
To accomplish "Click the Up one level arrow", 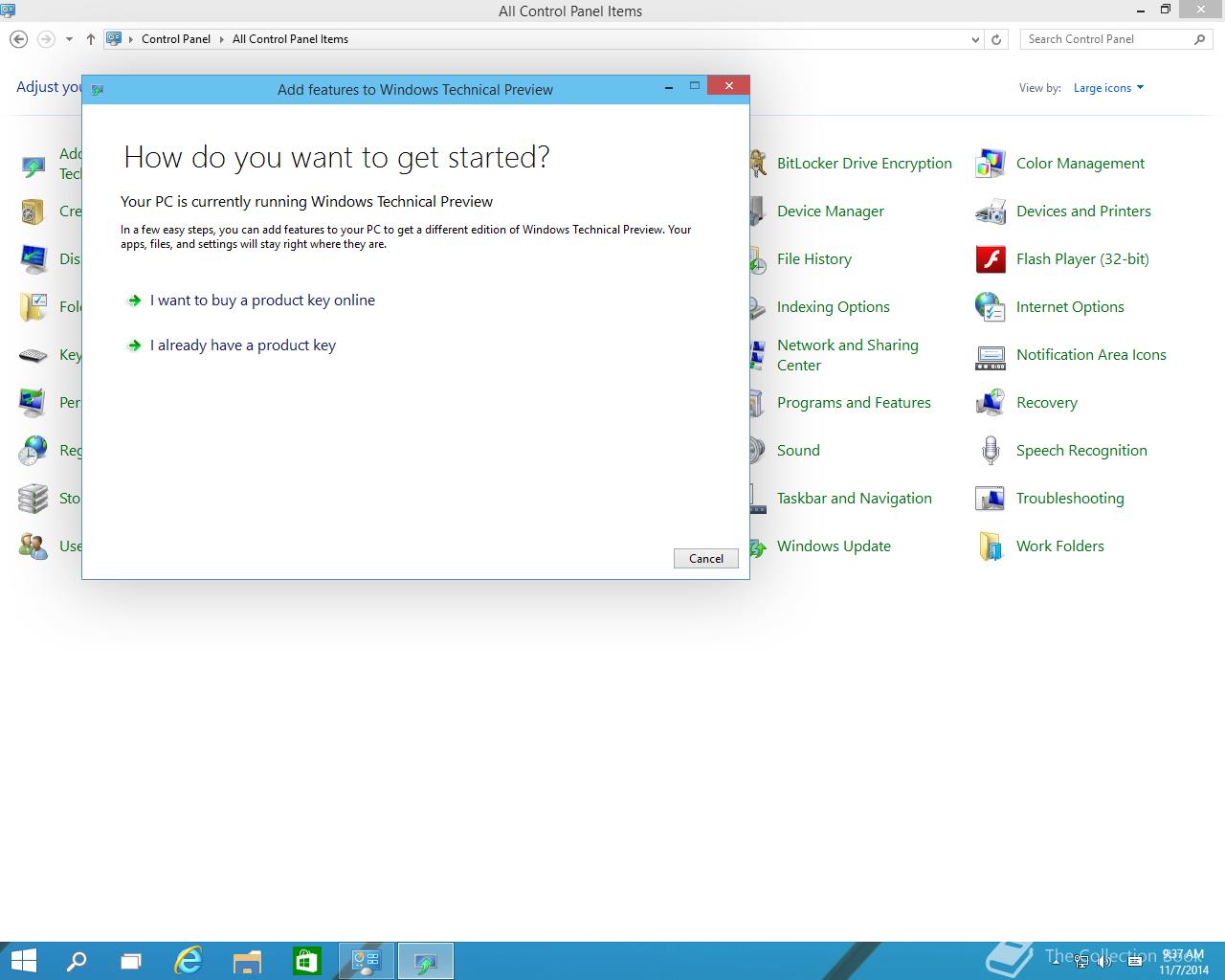I will tap(91, 39).
